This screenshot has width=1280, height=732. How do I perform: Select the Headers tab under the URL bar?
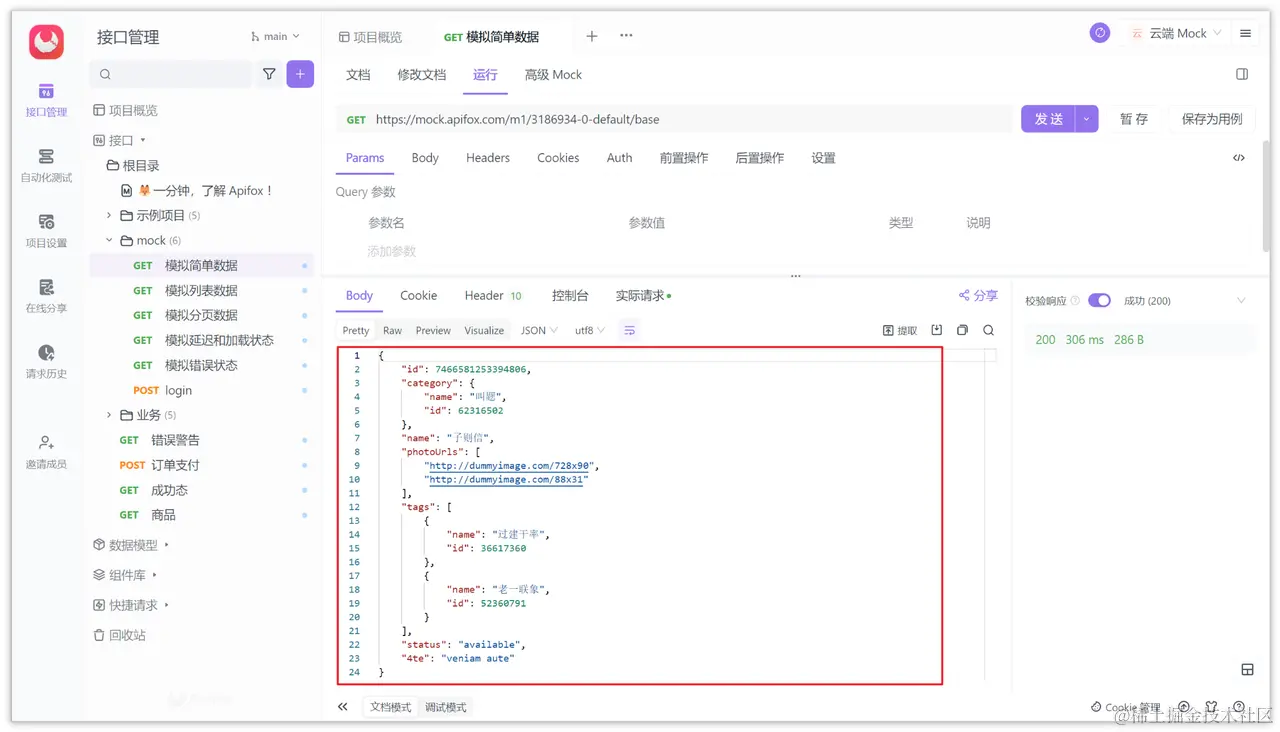pos(487,157)
